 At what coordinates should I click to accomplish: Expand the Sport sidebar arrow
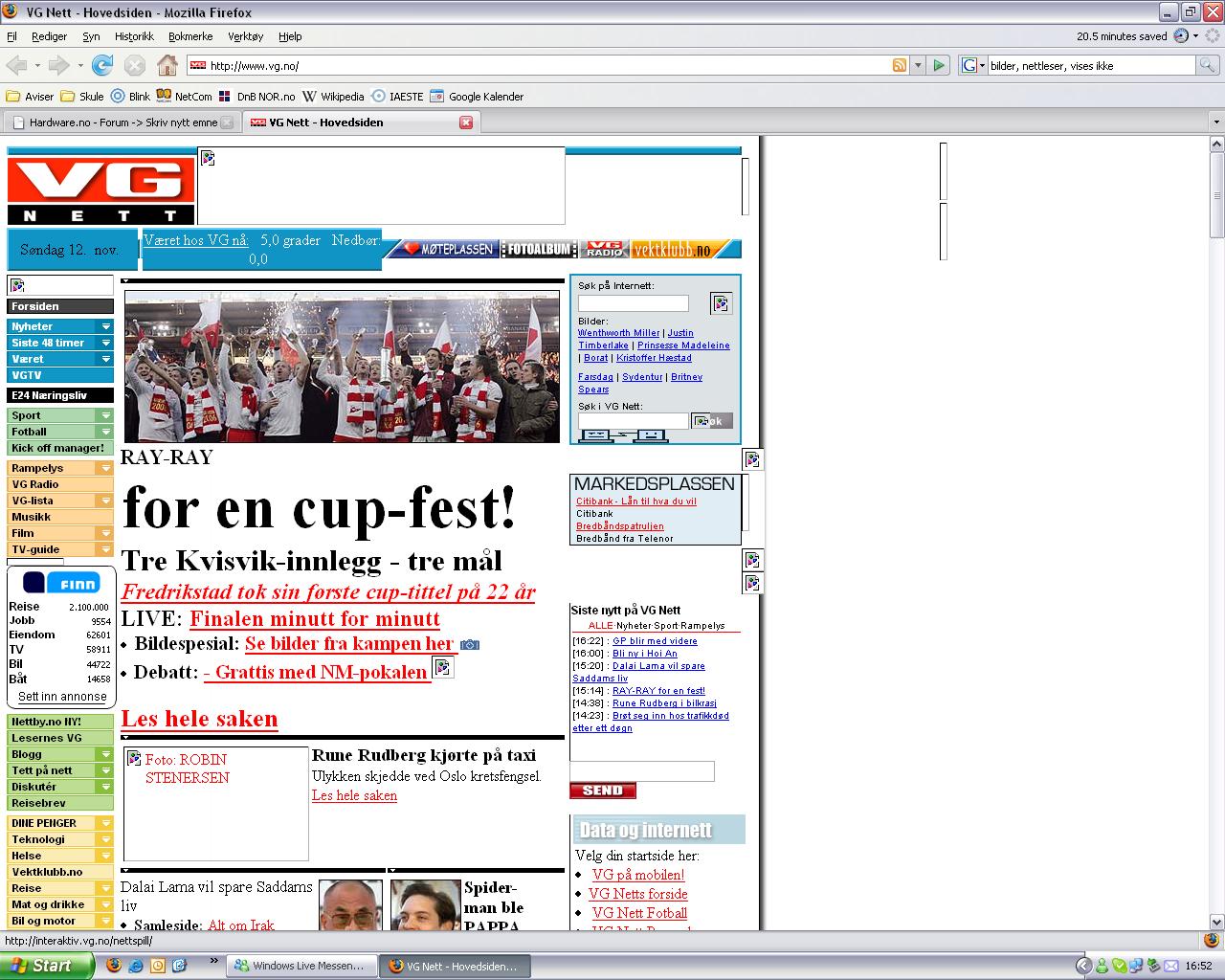(x=105, y=415)
